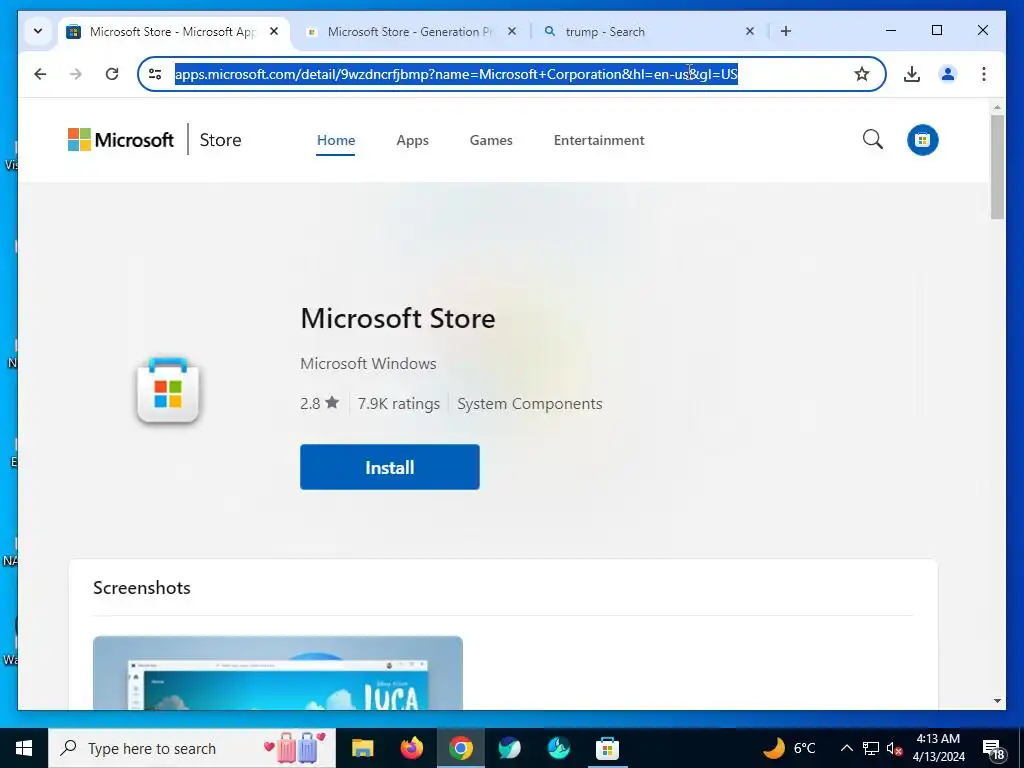The height and width of the screenshot is (768, 1024).
Task: Open Chrome profile menu
Action: click(x=948, y=74)
